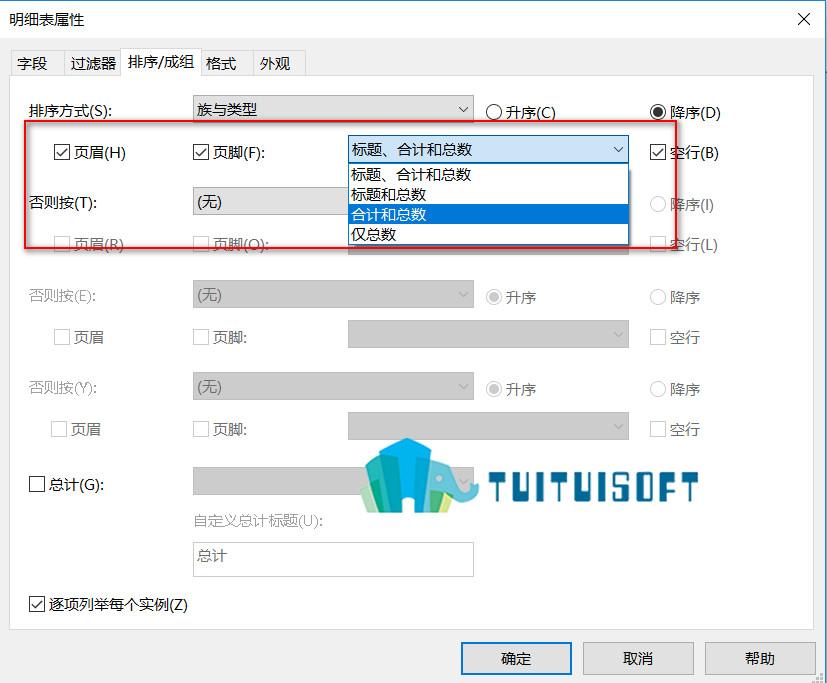Screen dimensions: 827x683
Task: Close the 明细表属性 dialog
Action: point(804,20)
